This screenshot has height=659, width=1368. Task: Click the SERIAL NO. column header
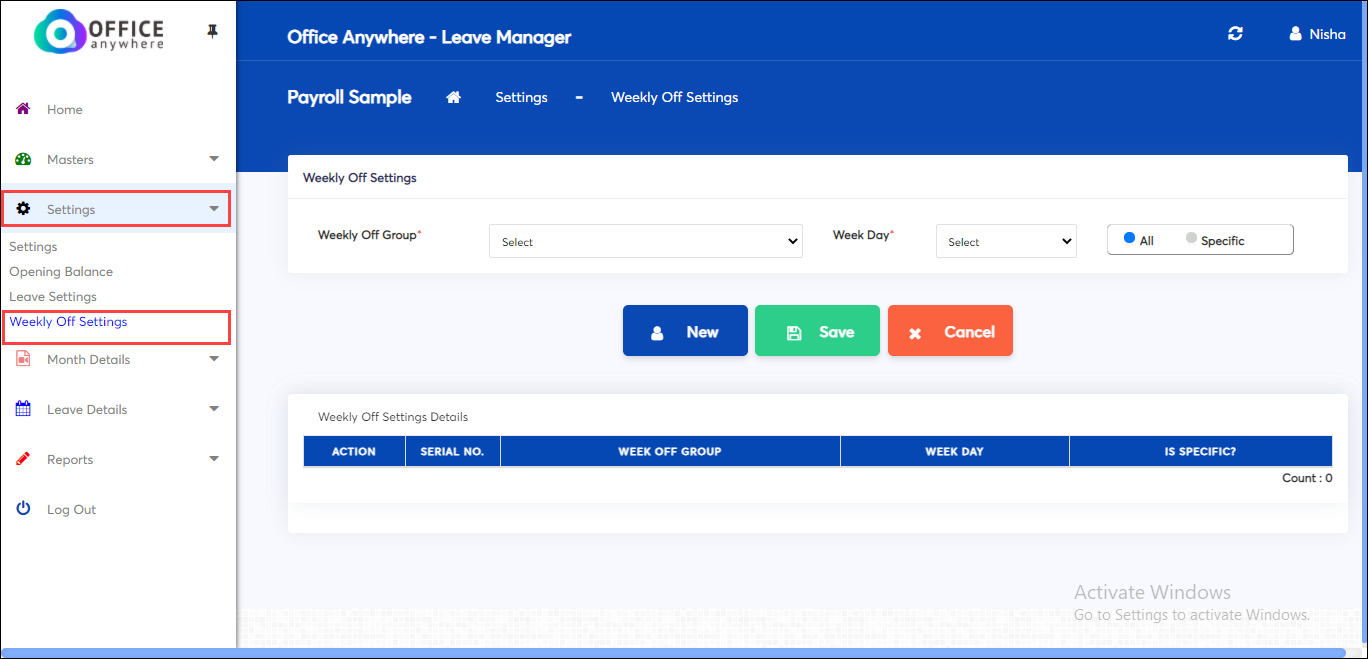pos(452,451)
